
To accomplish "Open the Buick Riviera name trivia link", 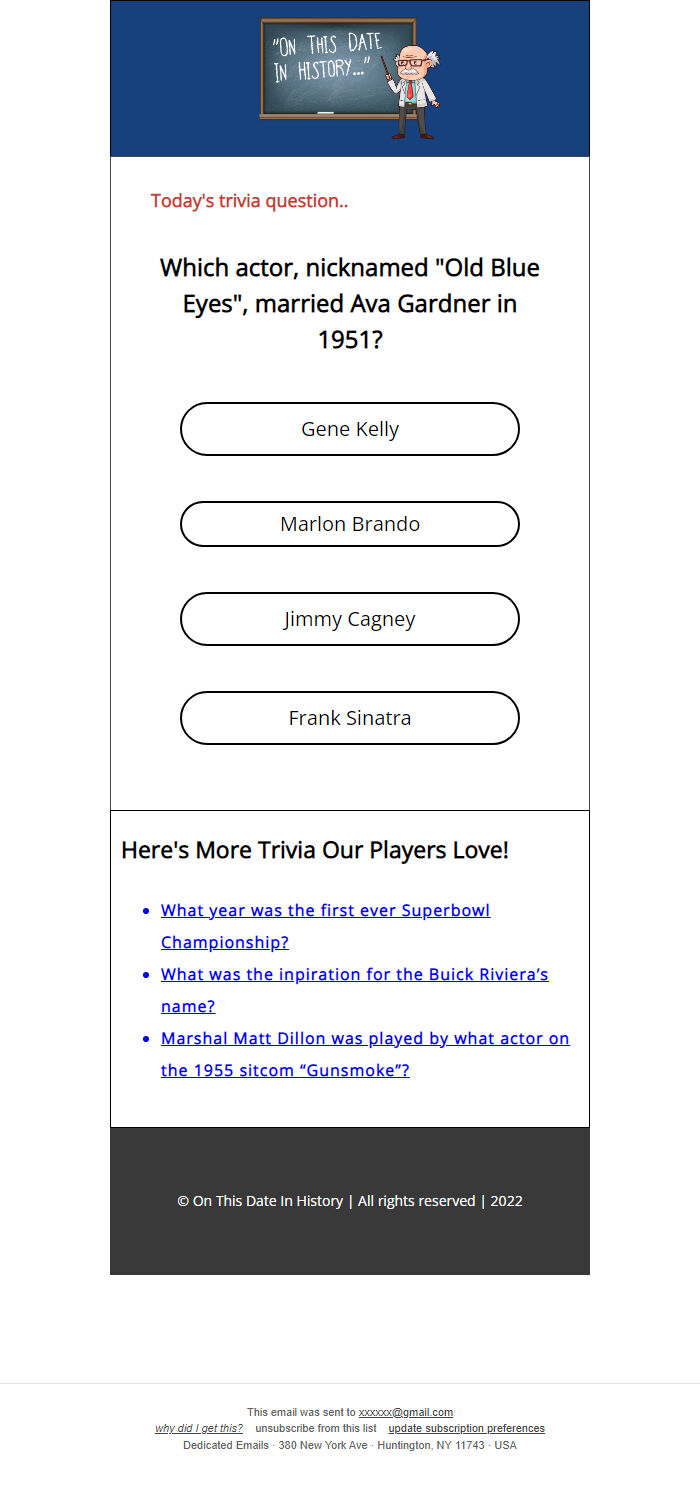I will 354,975.
